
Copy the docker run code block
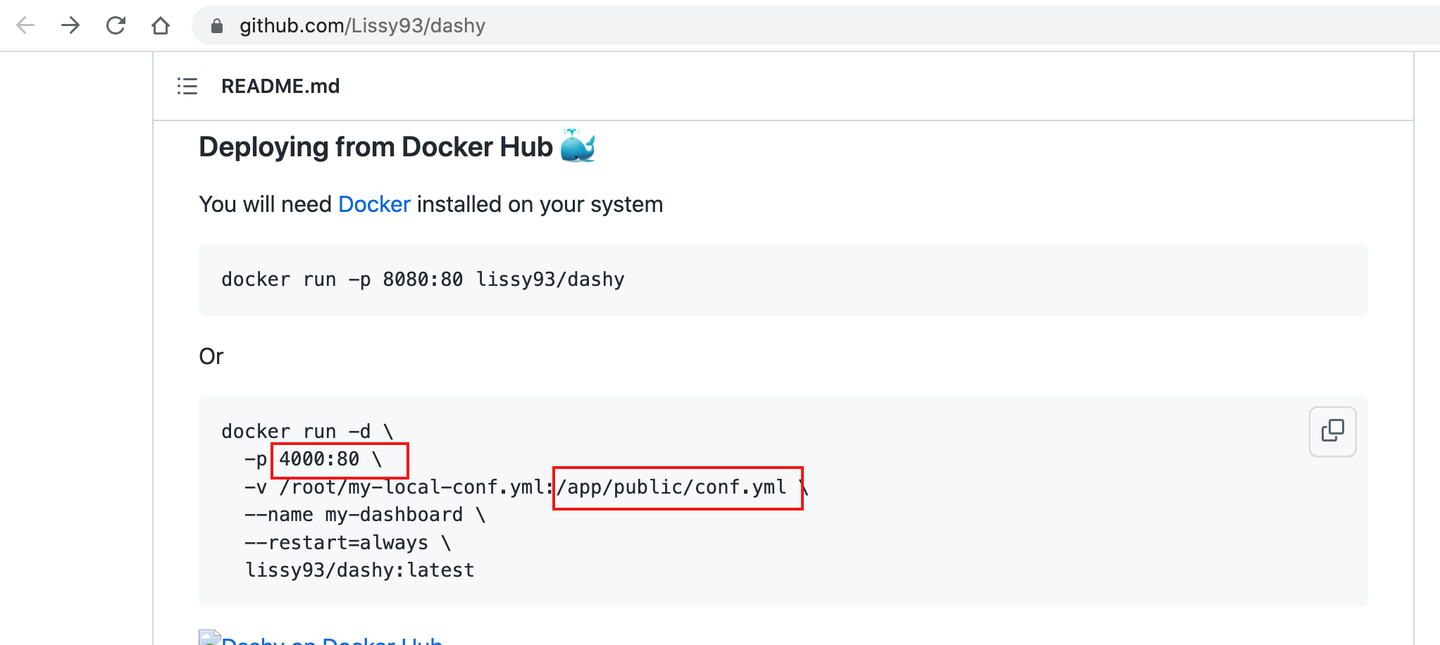1332,431
